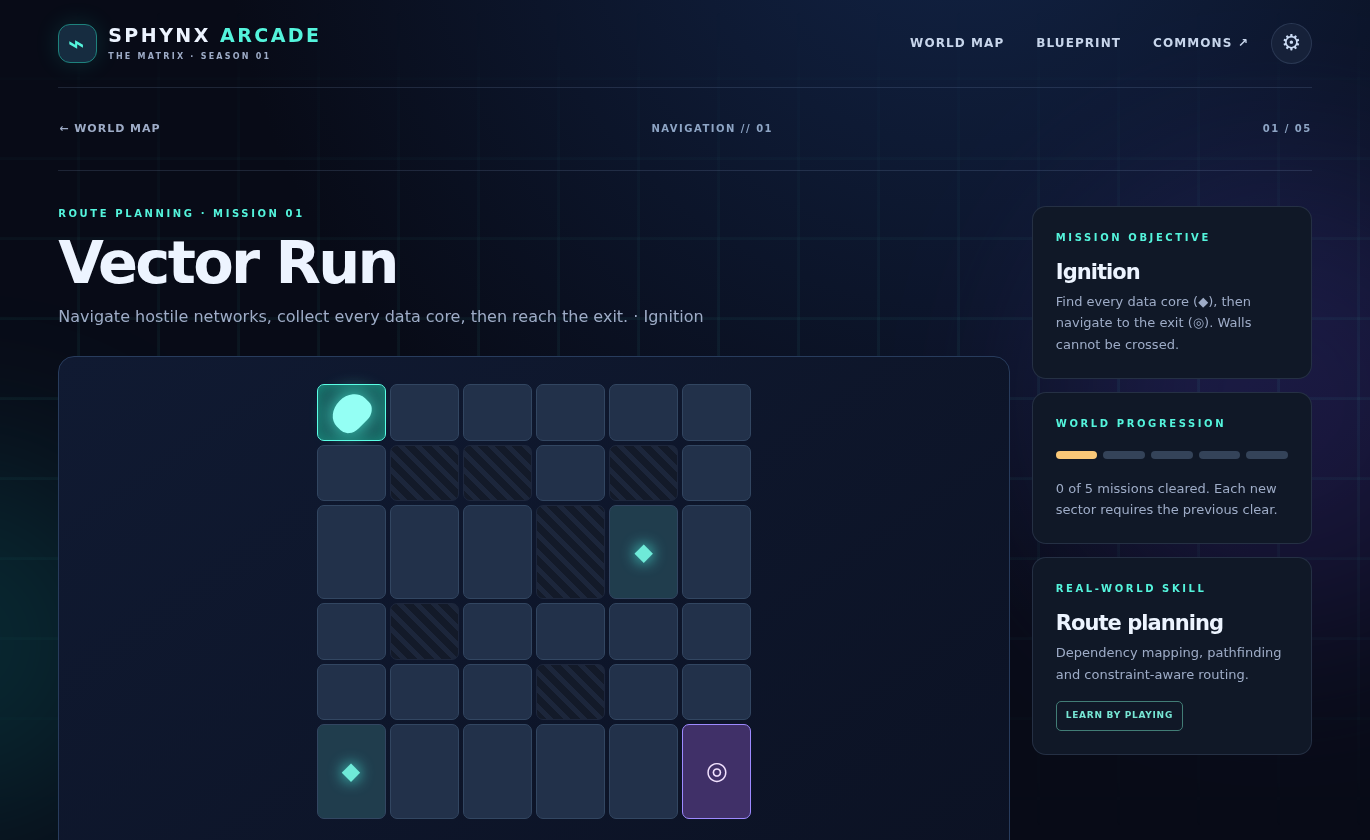Screen dimensions: 1370x840
Task: Open the settings gear icon
Action: pos(1291,43)
